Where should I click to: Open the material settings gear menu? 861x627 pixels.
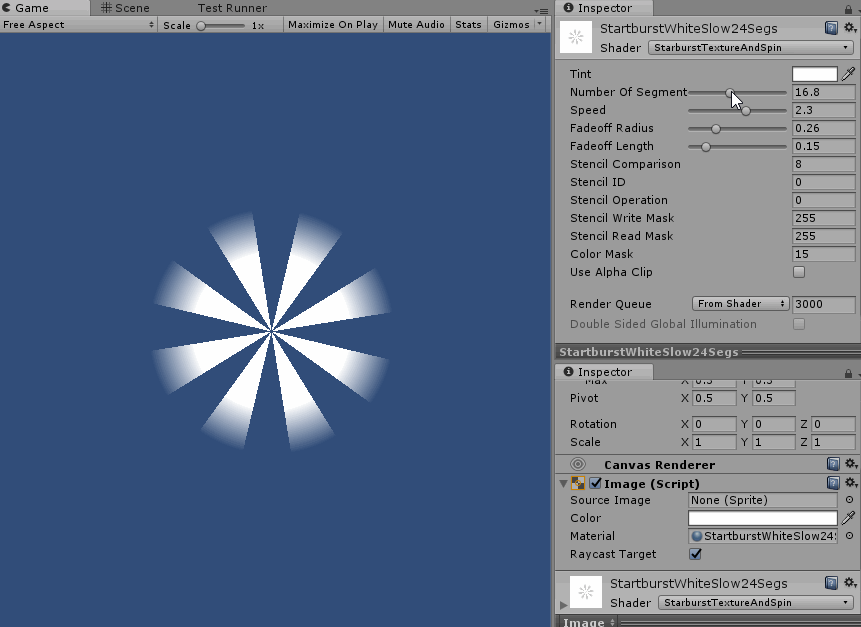(850, 27)
